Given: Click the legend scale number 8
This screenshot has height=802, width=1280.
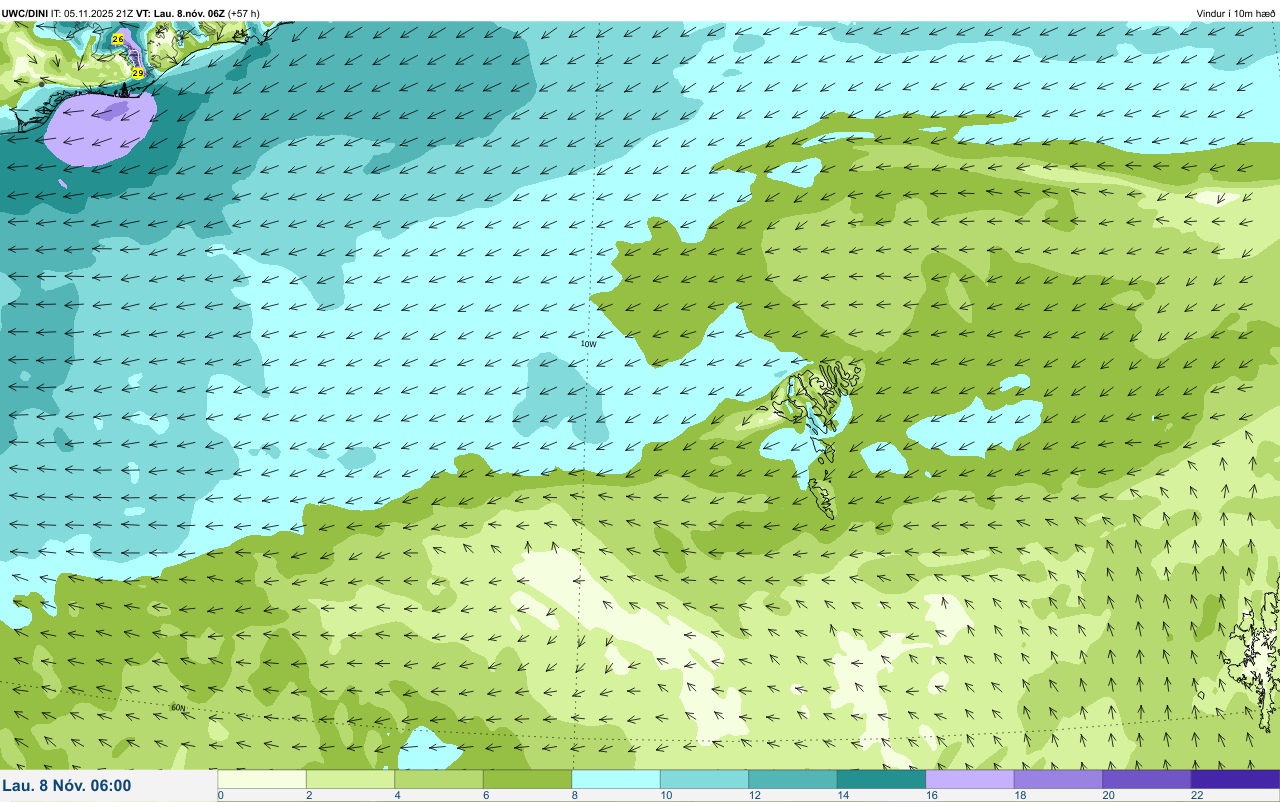Looking at the screenshot, I should pos(574,796).
